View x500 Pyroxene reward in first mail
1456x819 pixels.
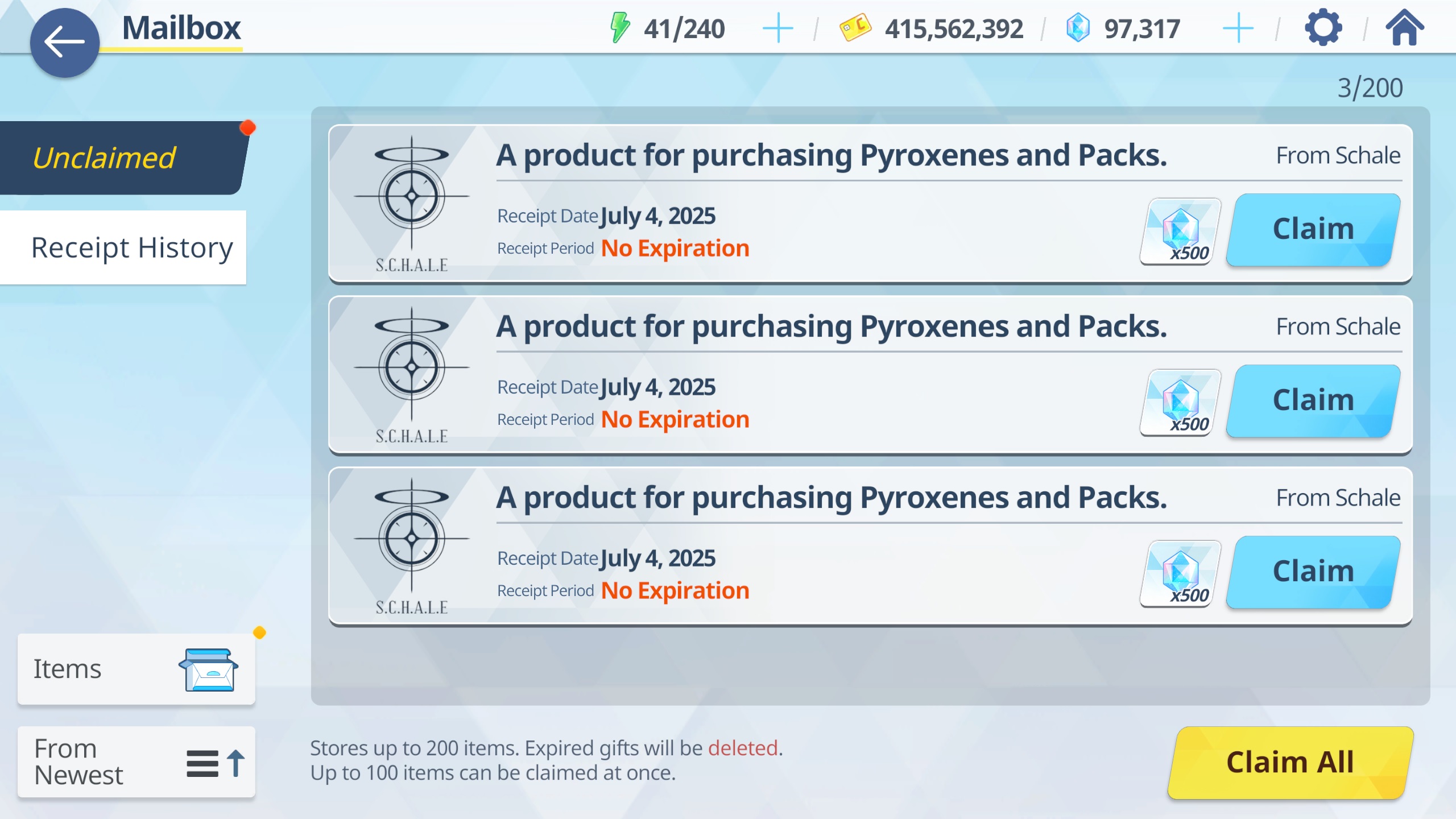(x=1181, y=231)
